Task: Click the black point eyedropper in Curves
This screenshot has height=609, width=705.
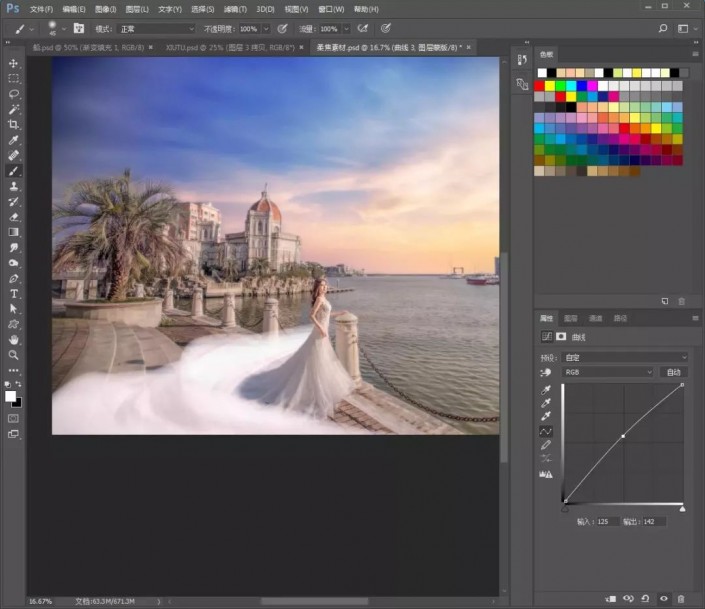Action: [546, 390]
